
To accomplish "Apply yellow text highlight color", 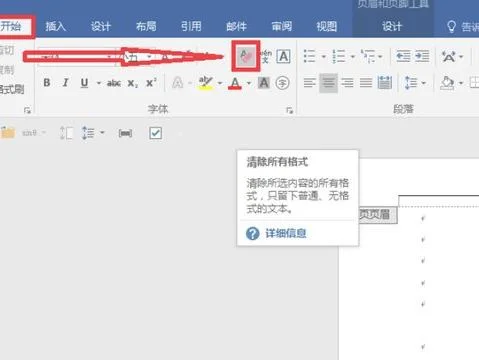I will tap(206, 83).
